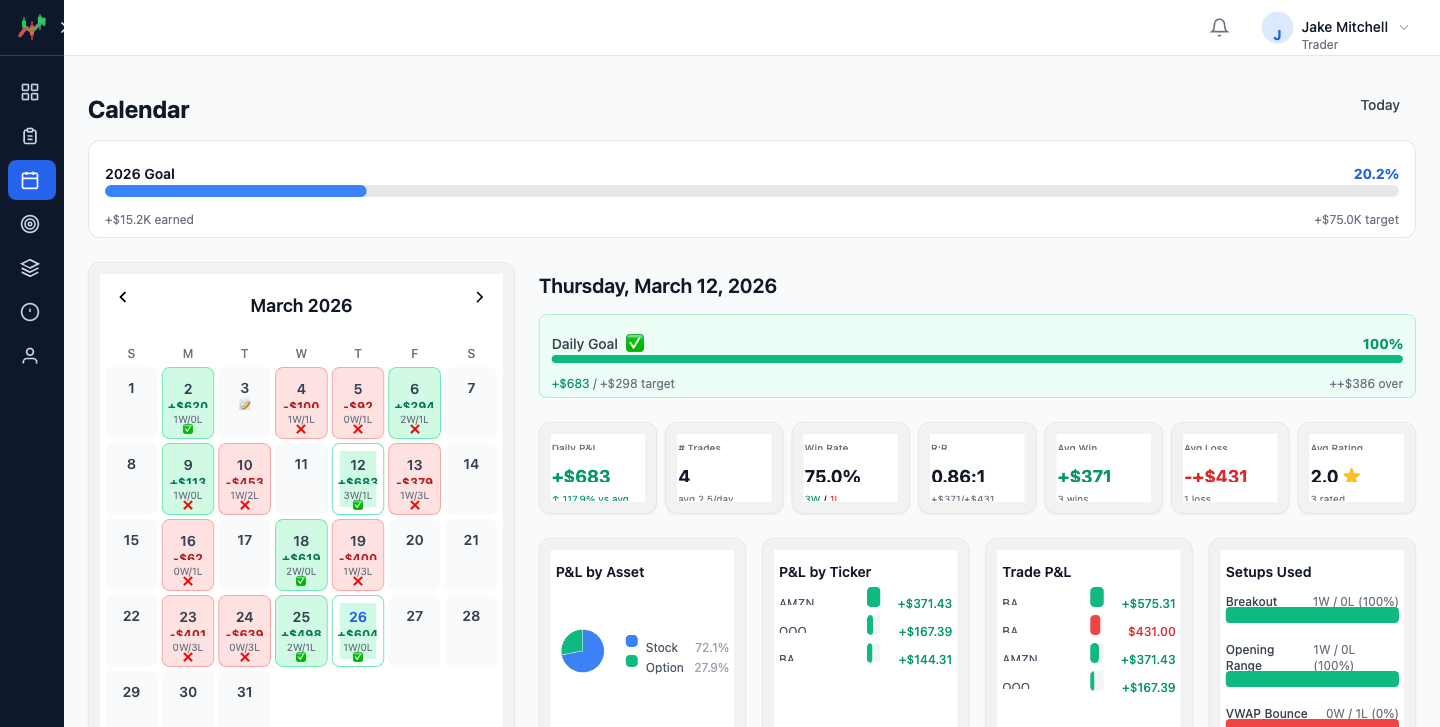1440x727 pixels.
Task: Expand the sidebar with the arrow next to logo
Action: coord(63,27)
